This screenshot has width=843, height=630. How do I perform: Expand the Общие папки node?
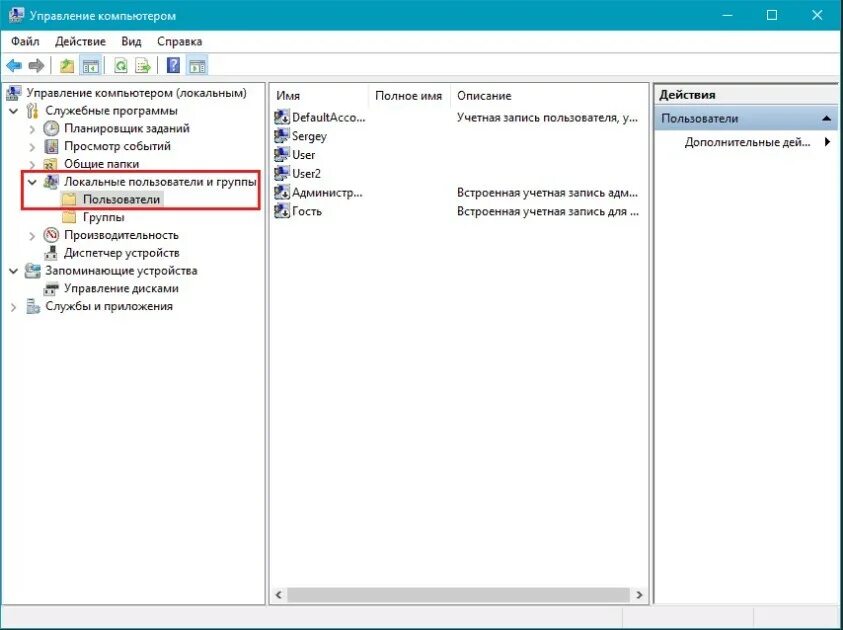click(x=32, y=164)
